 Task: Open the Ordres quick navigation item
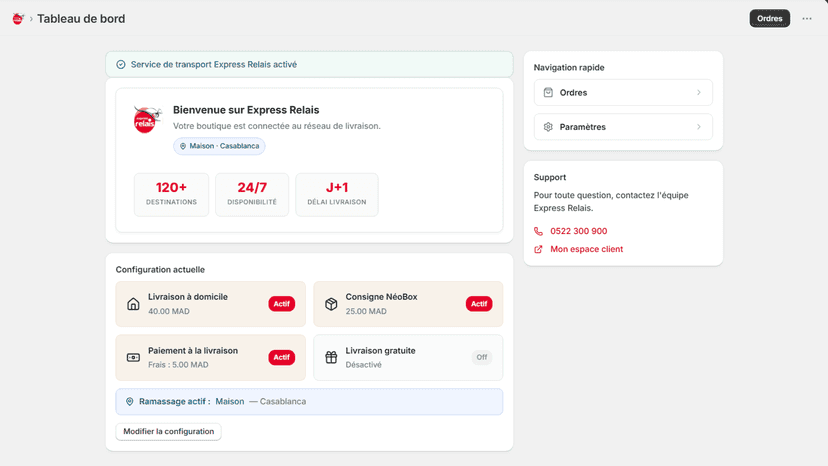click(623, 92)
